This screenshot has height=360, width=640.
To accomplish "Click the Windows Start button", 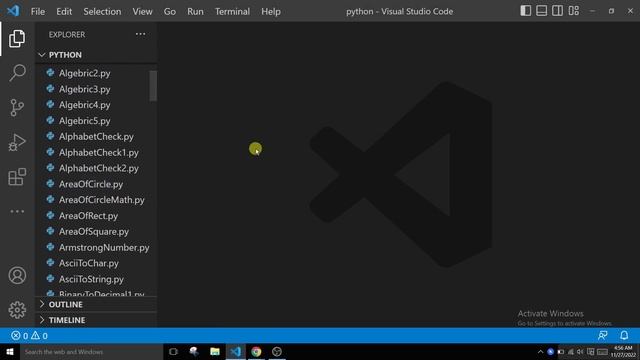I will [10, 352].
